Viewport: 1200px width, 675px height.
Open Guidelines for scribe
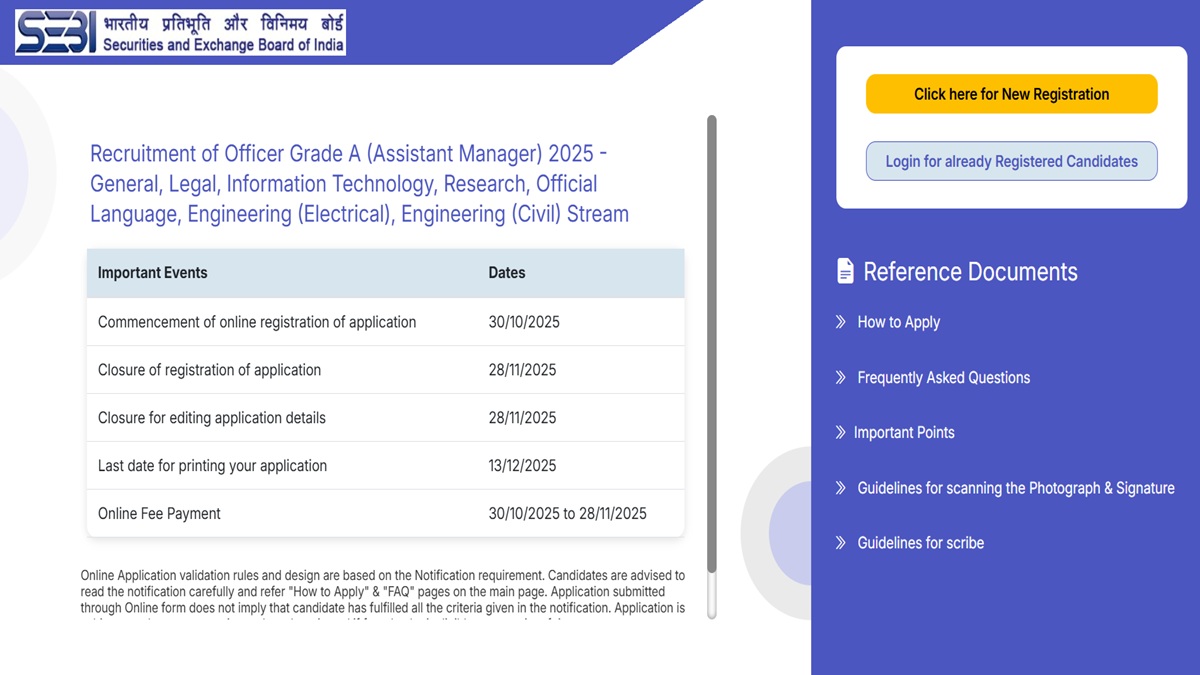[x=920, y=542]
